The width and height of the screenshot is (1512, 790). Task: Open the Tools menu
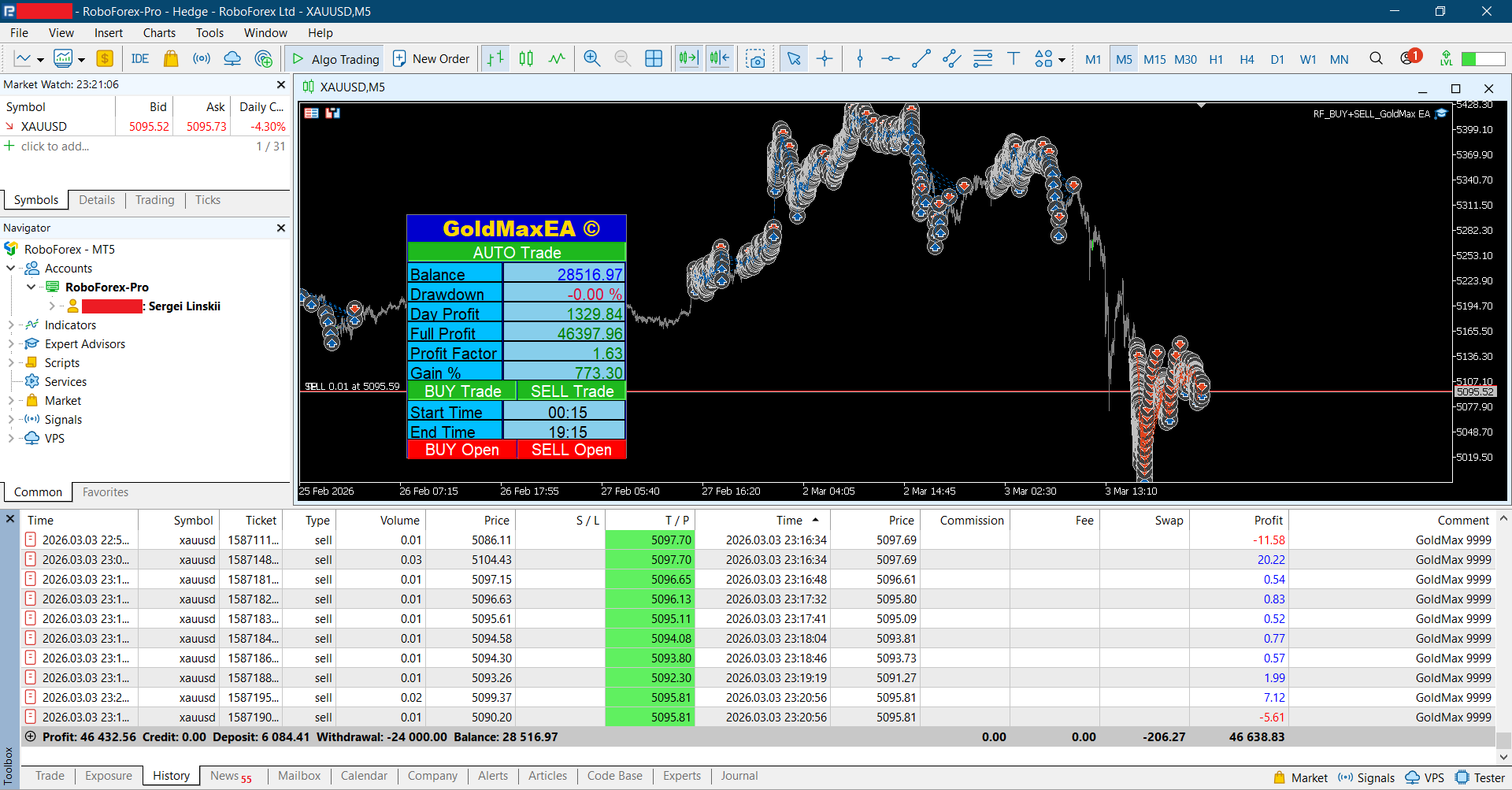(209, 33)
